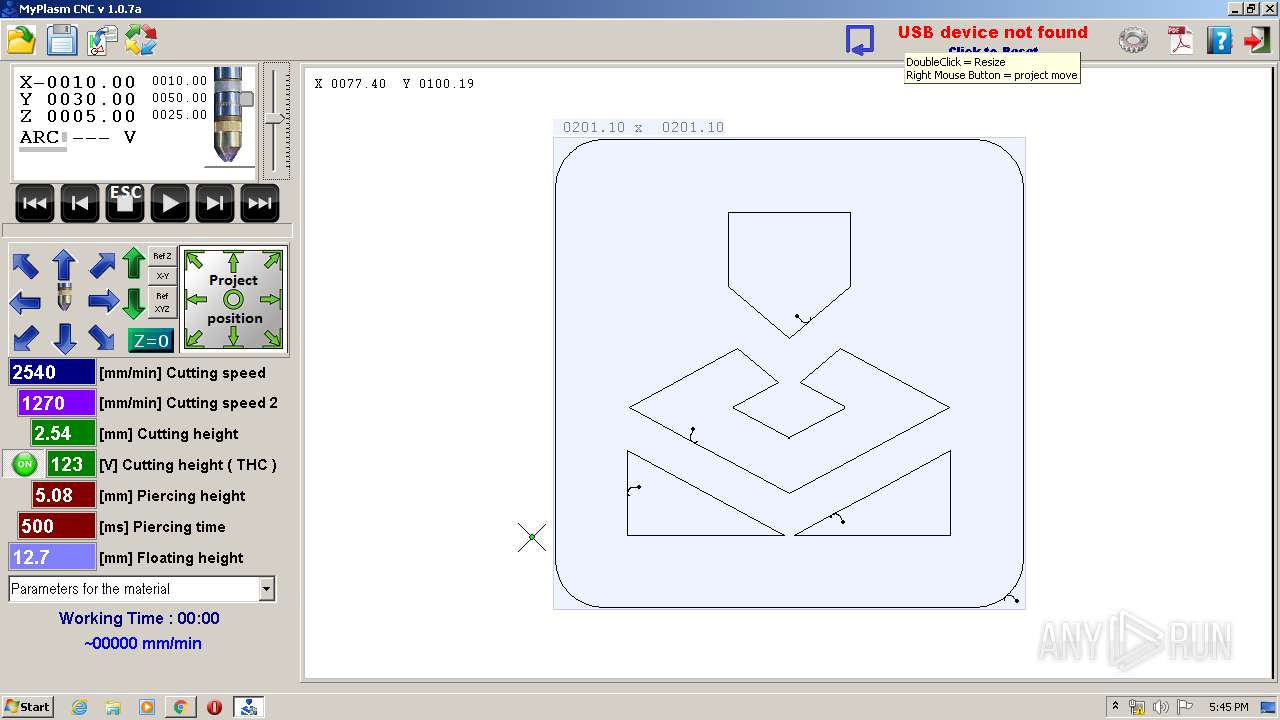
Task: Open settings with the gear icon
Action: (1133, 40)
